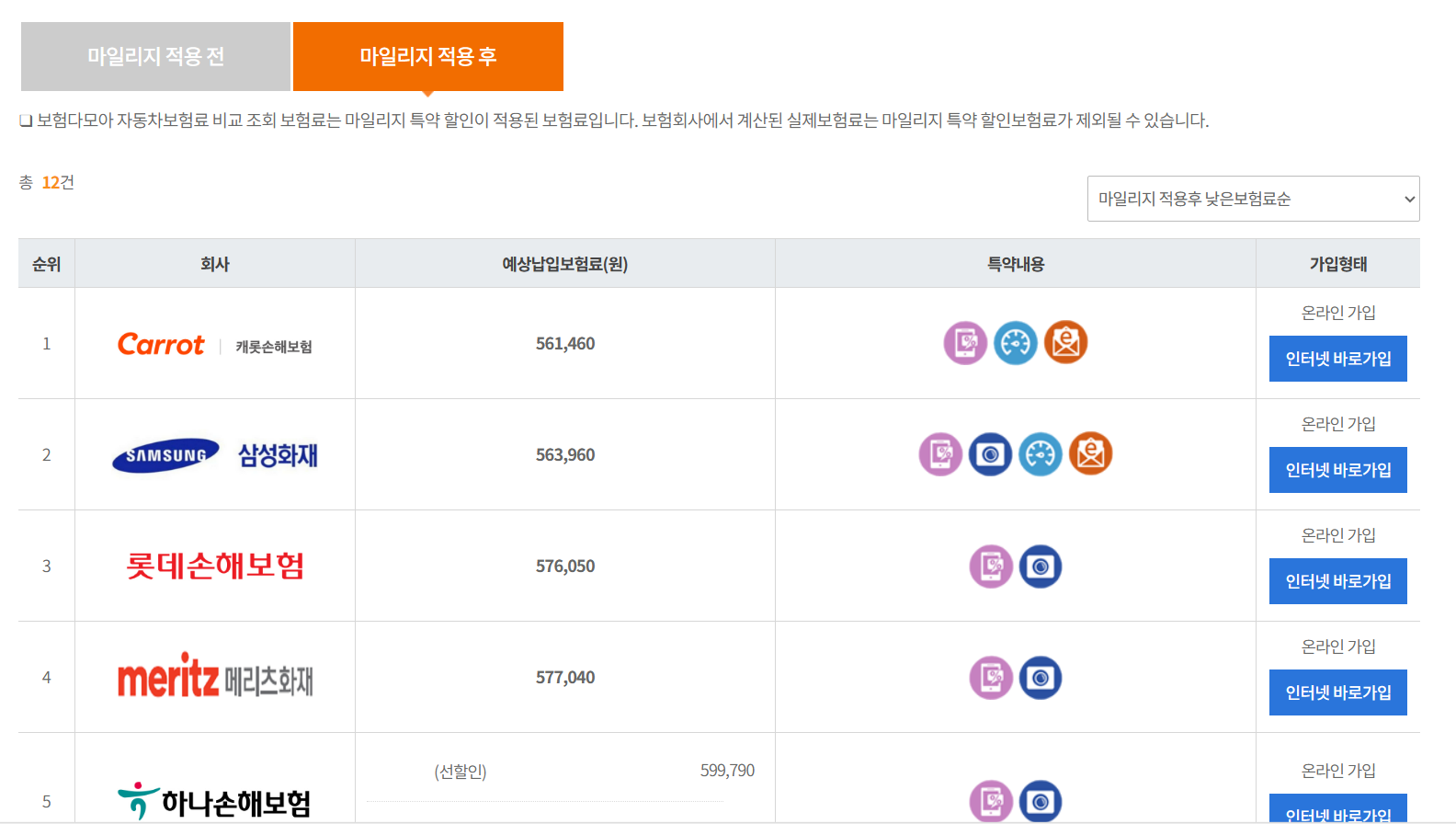
Task: Click the orange email icon in Carrot row
Action: tap(1065, 342)
